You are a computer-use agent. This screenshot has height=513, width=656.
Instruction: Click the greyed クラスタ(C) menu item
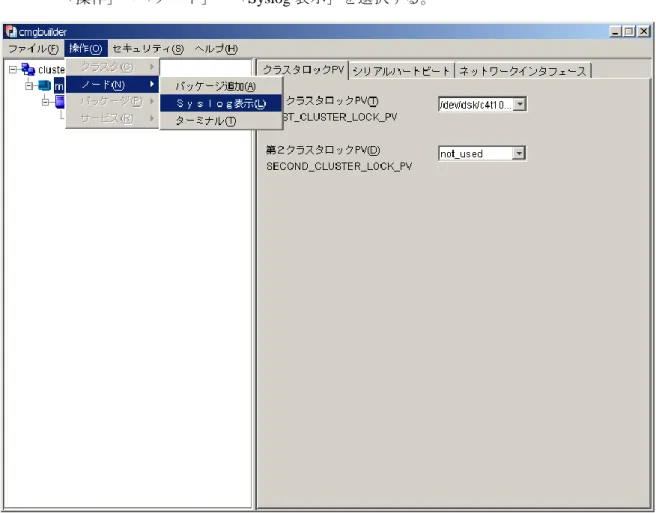pos(113,67)
